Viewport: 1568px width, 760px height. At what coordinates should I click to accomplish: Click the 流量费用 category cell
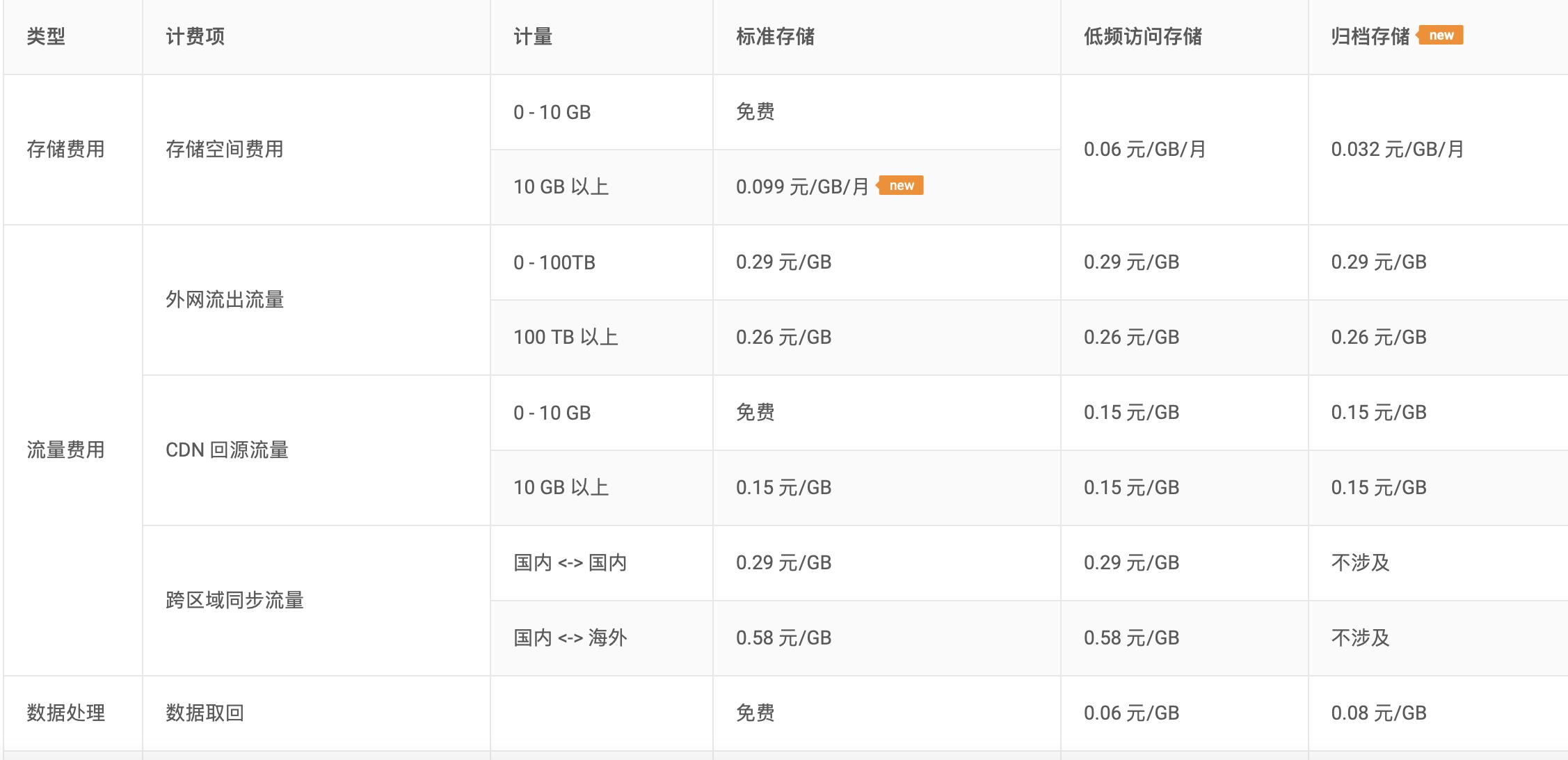[x=65, y=450]
